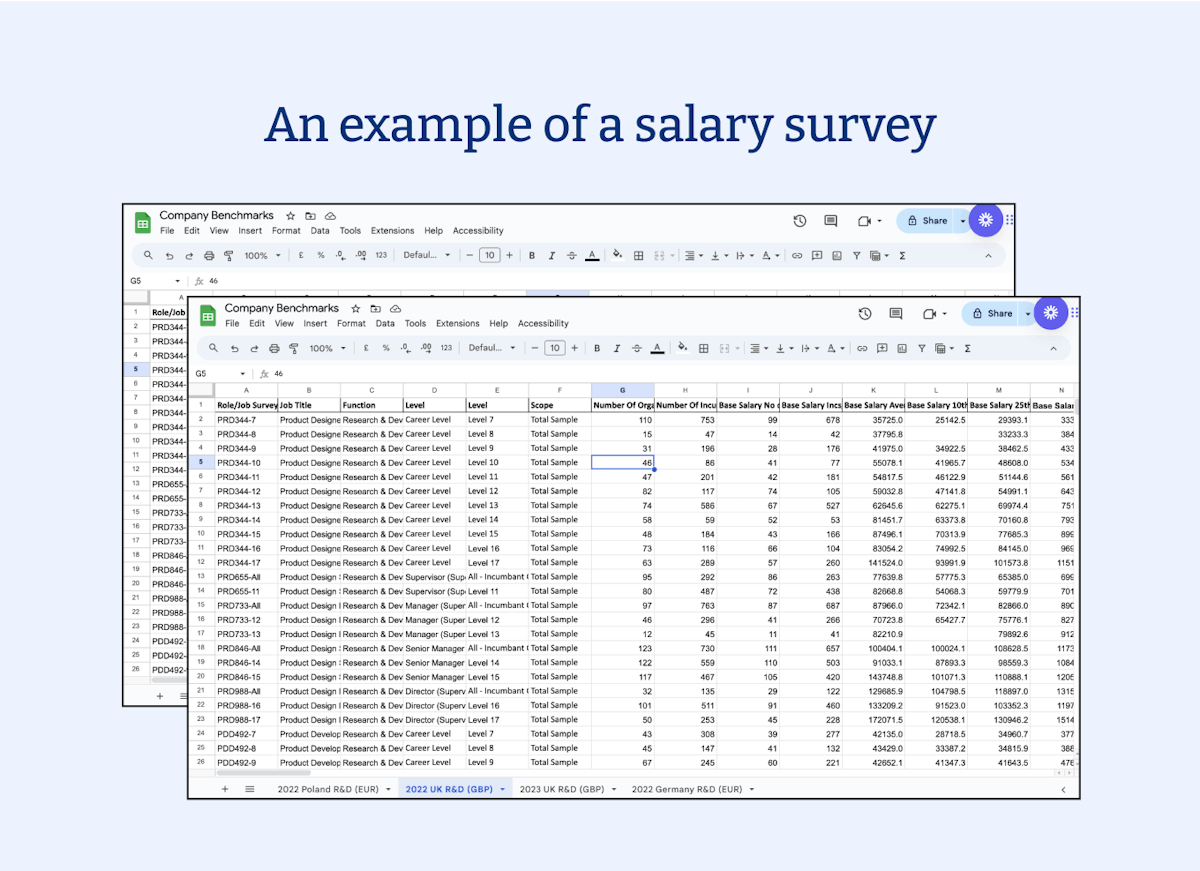Viewport: 1200px width, 871px height.
Task: Add a new sheet with the plus button
Action: tap(225, 788)
